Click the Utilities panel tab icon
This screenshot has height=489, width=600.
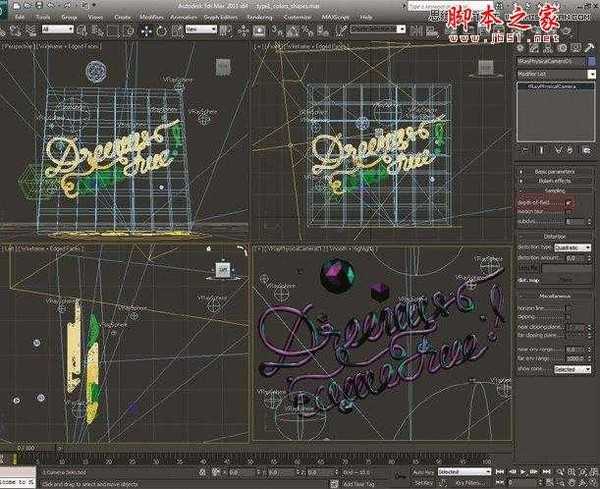[588, 45]
